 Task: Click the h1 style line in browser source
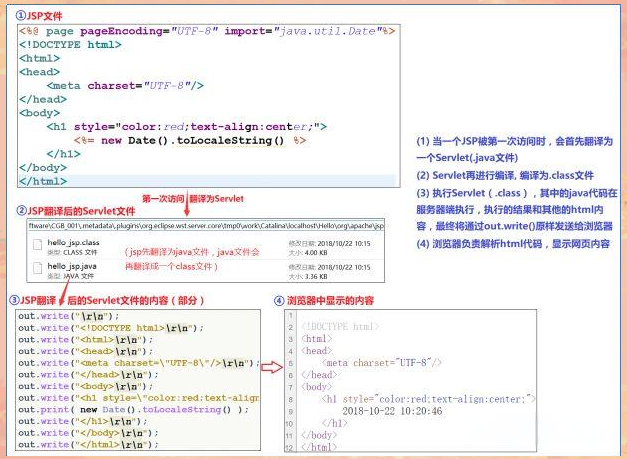click(428, 399)
